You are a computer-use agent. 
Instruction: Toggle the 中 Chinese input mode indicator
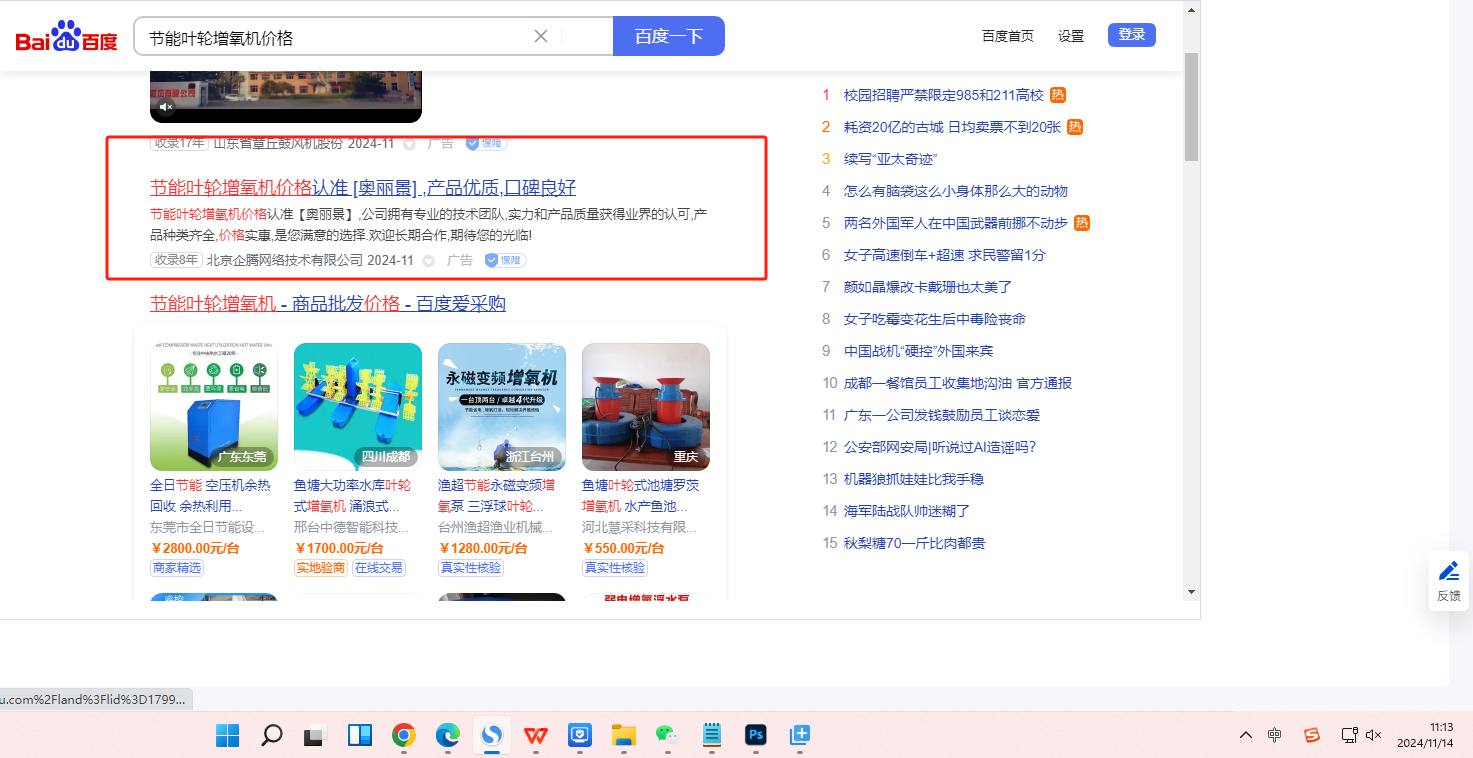pyautogui.click(x=1274, y=735)
